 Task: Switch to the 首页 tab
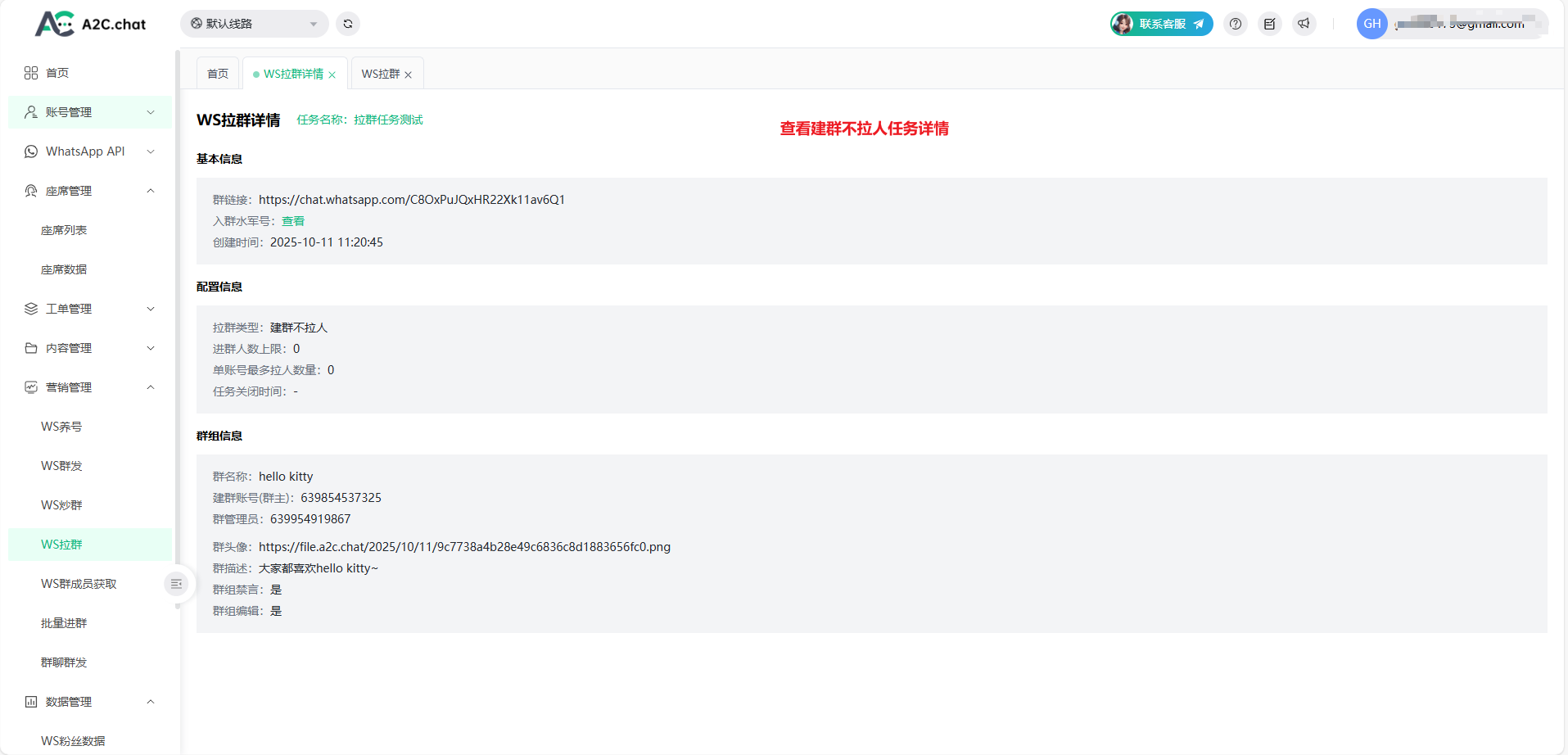(218, 74)
